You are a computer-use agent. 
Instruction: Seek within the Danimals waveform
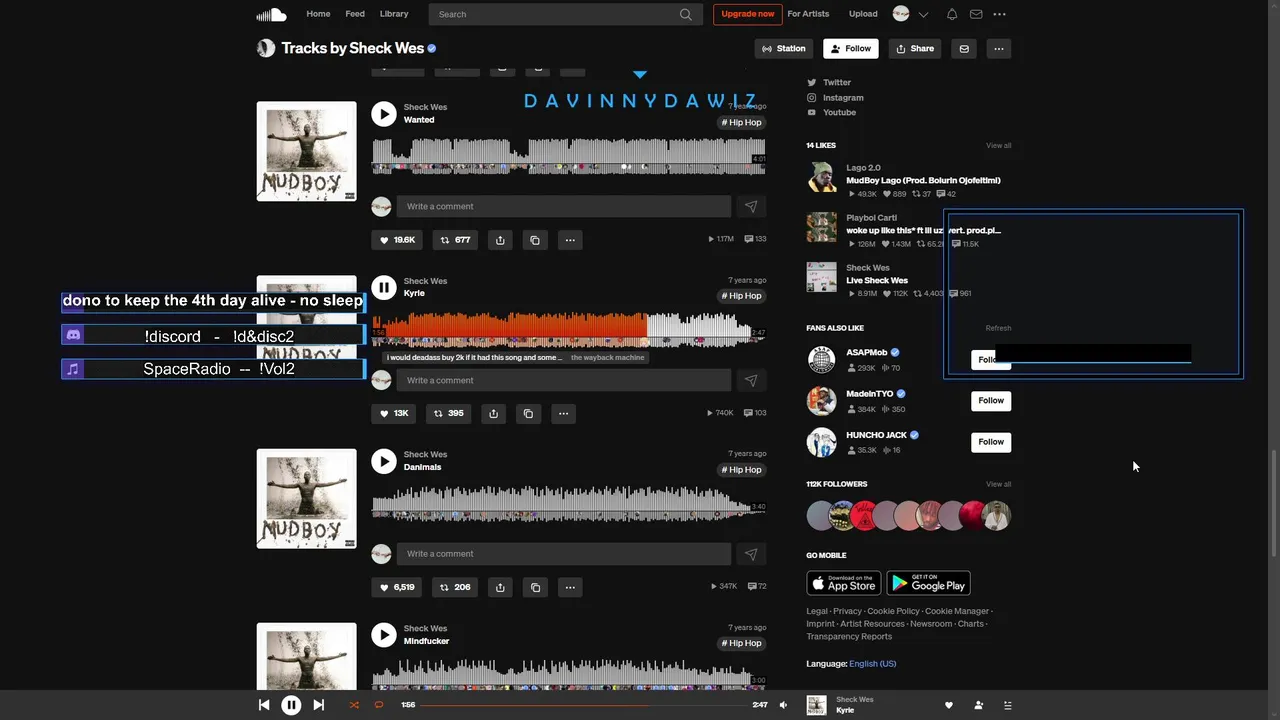[568, 503]
